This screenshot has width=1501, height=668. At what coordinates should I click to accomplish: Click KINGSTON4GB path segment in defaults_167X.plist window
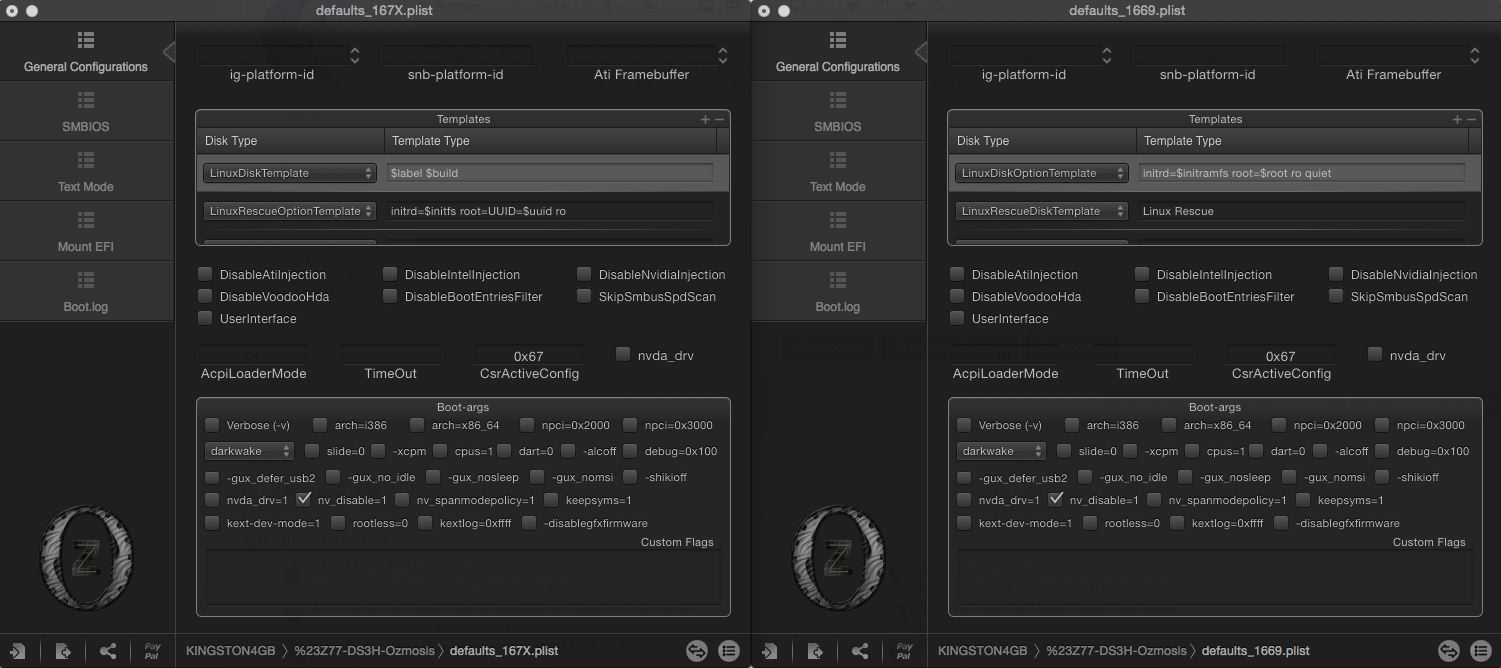230,651
